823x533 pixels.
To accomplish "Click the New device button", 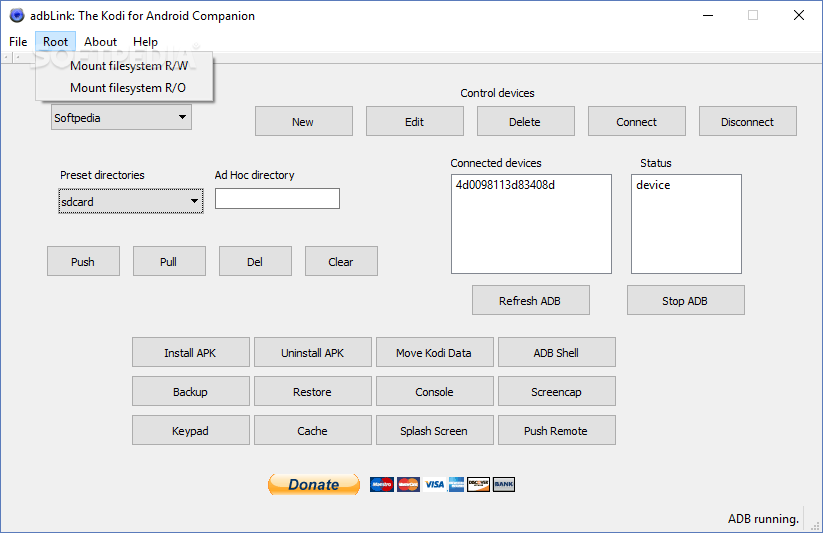I will pyautogui.click(x=304, y=121).
